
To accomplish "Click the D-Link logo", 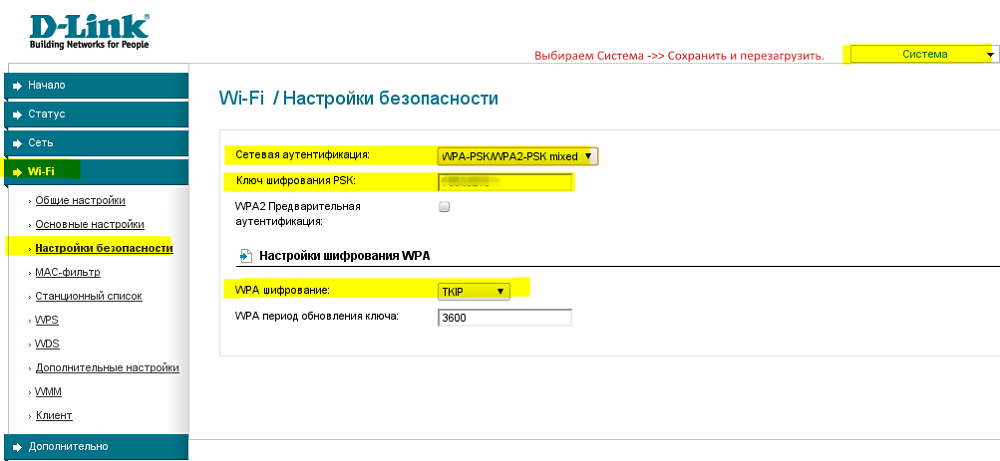I will tap(89, 33).
